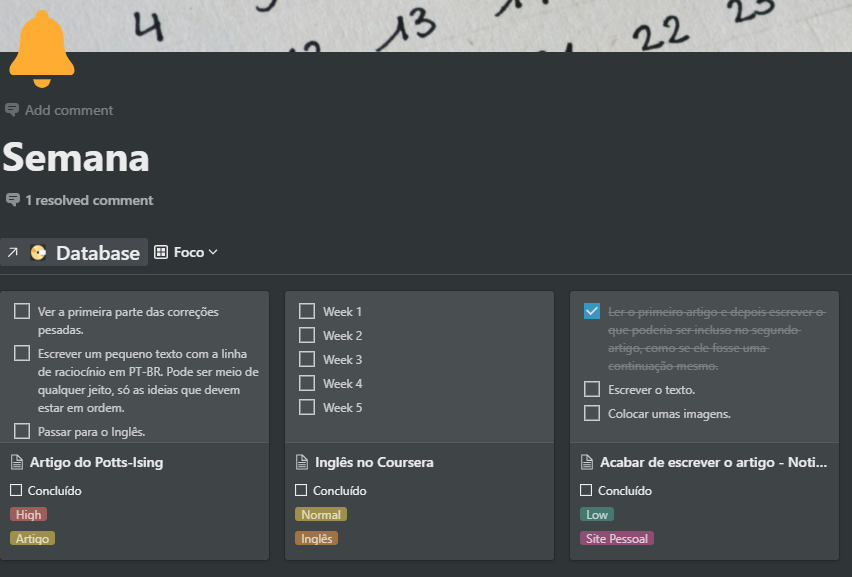Uncheck the completed 'Ler o primeiro artigo' checkbox
This screenshot has width=852, height=577.
pos(592,311)
